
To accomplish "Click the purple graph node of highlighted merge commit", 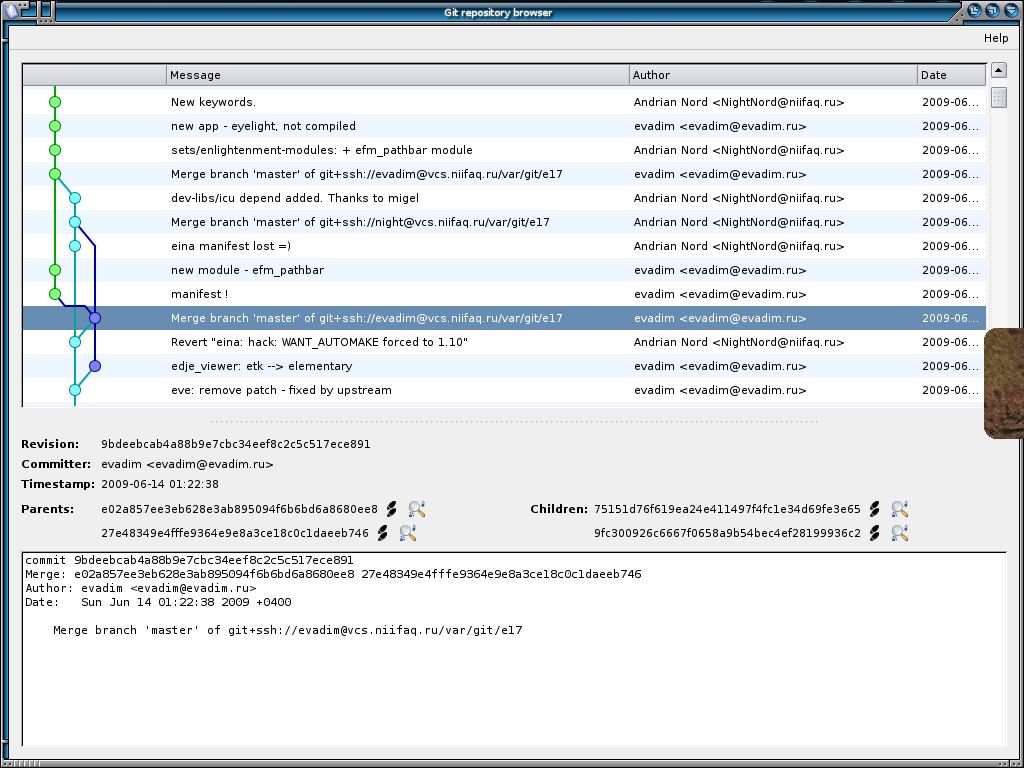I will click(x=95, y=318).
